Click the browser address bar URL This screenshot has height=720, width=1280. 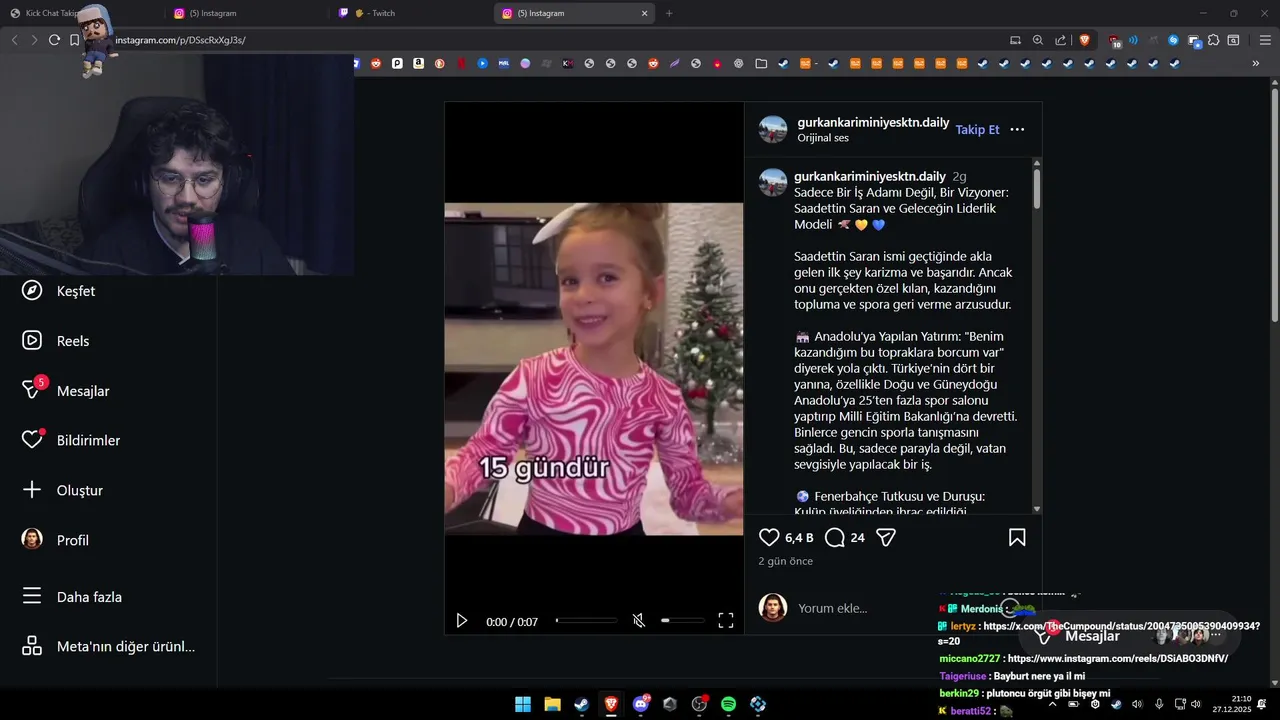(x=180, y=40)
